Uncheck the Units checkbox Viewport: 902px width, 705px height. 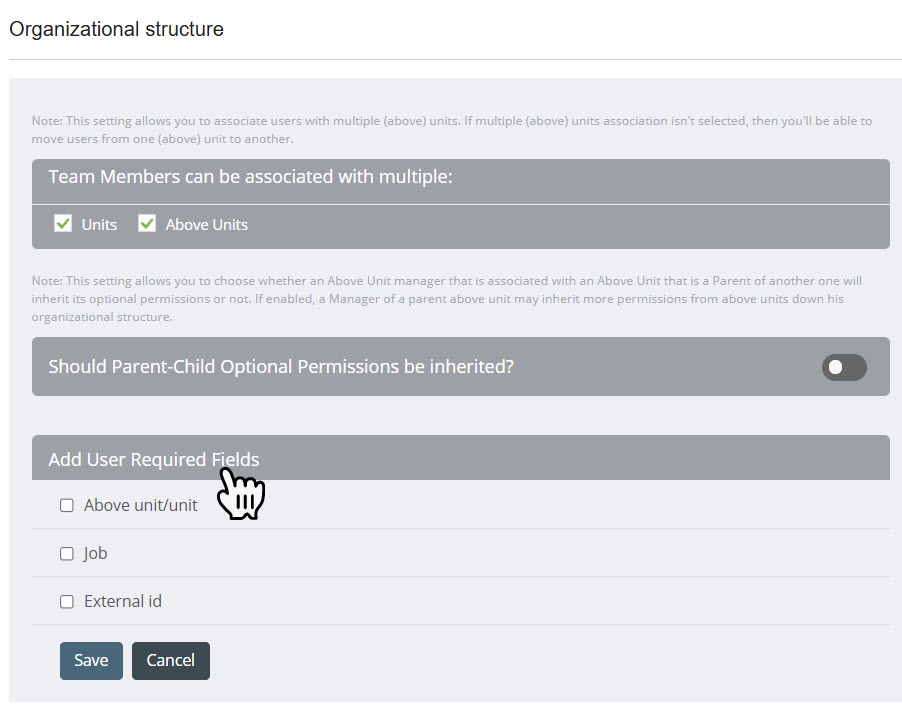[x=63, y=224]
